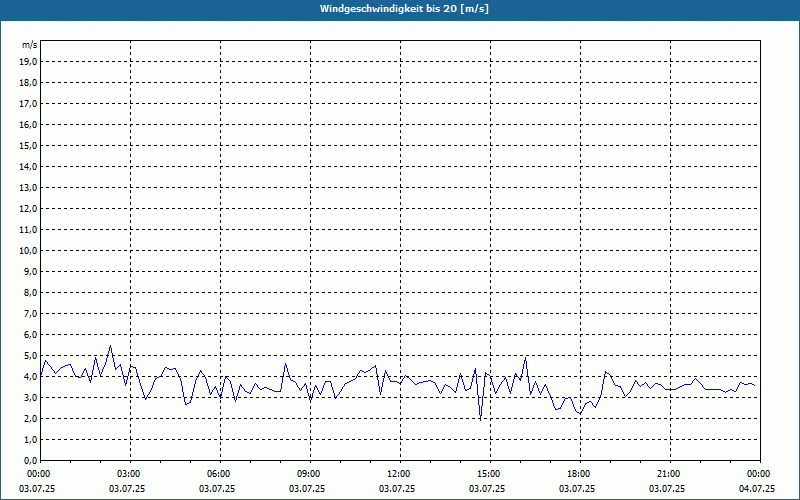This screenshot has width=800, height=500.
Task: Click the 04.07.25 date label
Action: pos(757,488)
